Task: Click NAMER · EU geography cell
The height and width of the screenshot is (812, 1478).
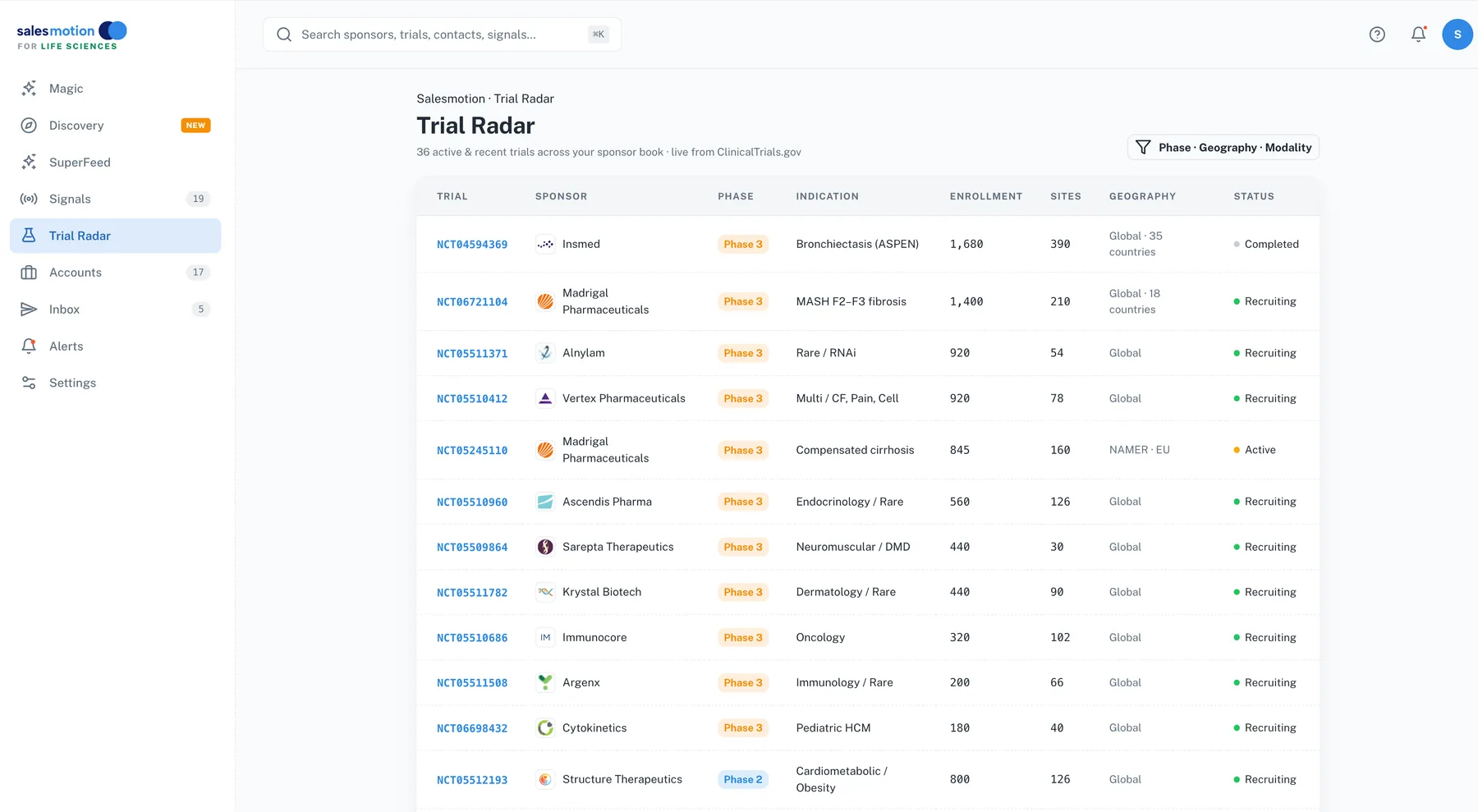Action: 1139,450
